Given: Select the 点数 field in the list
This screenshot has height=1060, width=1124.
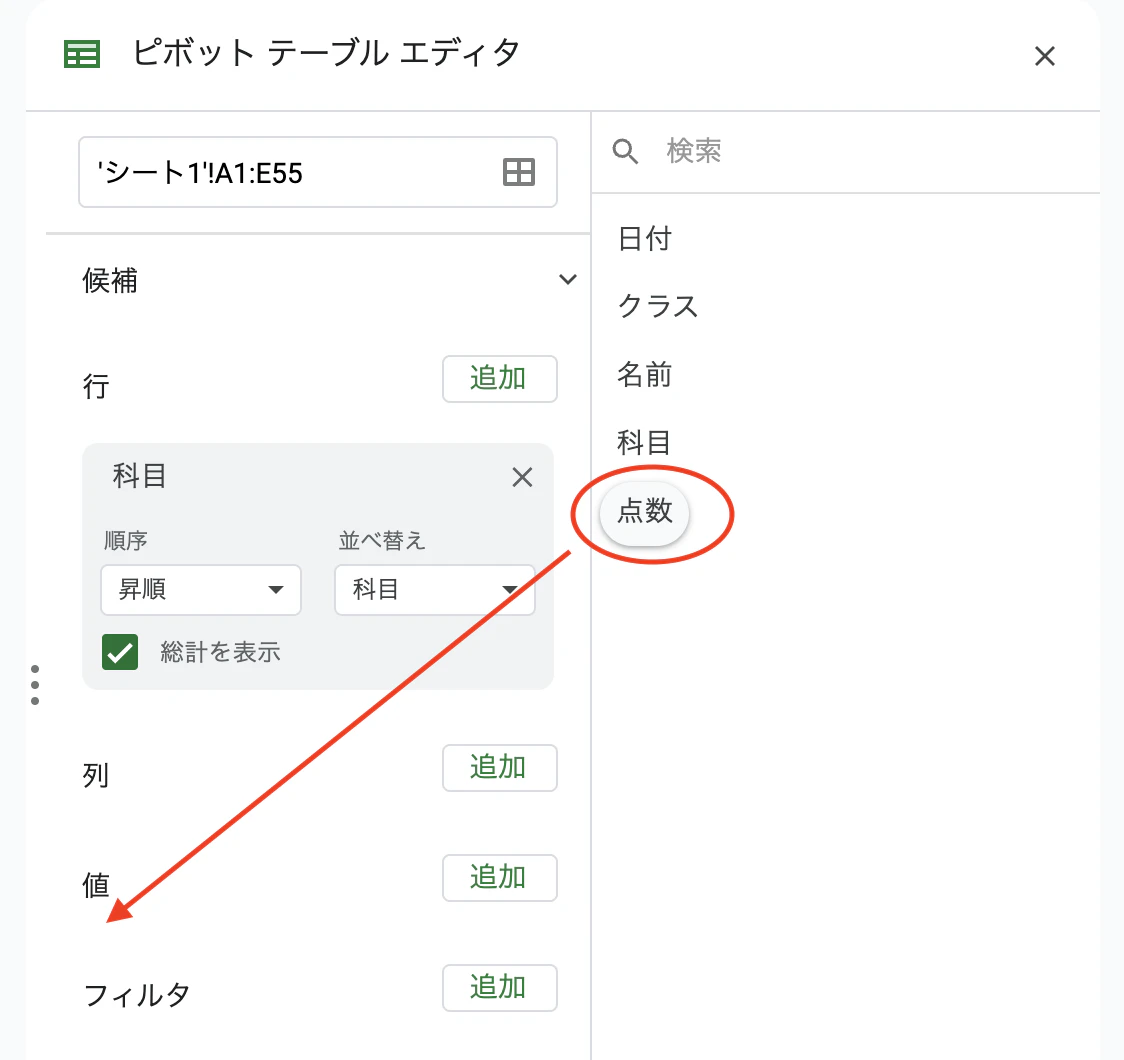Looking at the screenshot, I should click(x=643, y=514).
